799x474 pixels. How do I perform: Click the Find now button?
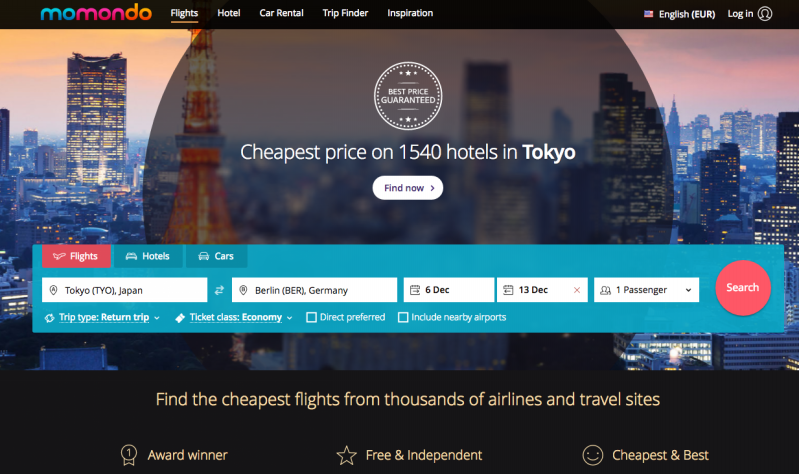coord(408,188)
